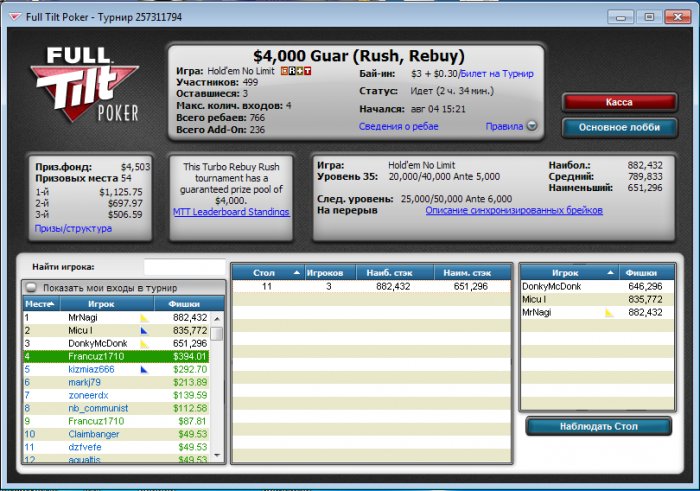The width and height of the screenshot is (700, 491).
Task: Open Призы/структура link
Action: click(73, 229)
